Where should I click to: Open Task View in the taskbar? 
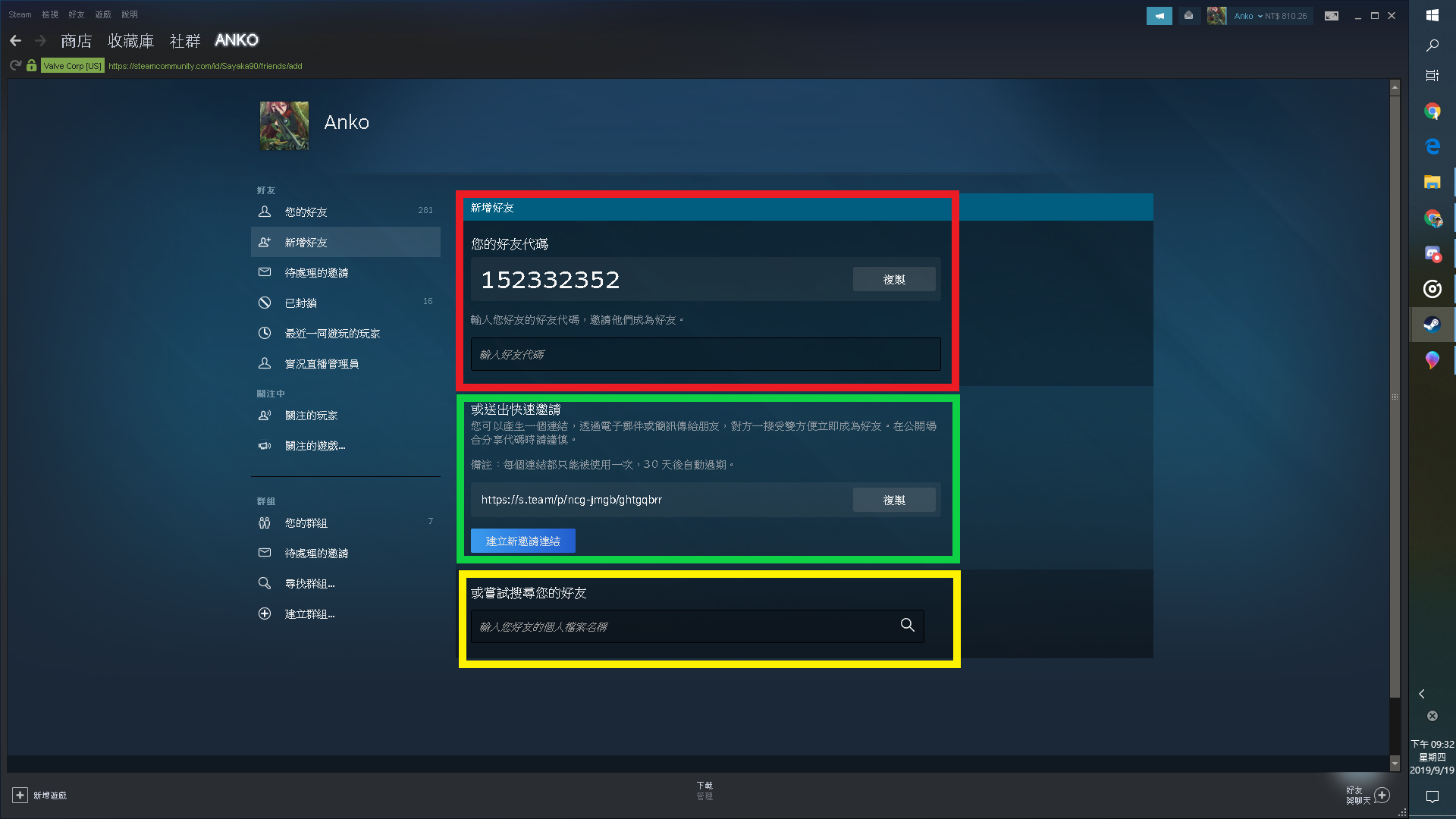[x=1432, y=76]
